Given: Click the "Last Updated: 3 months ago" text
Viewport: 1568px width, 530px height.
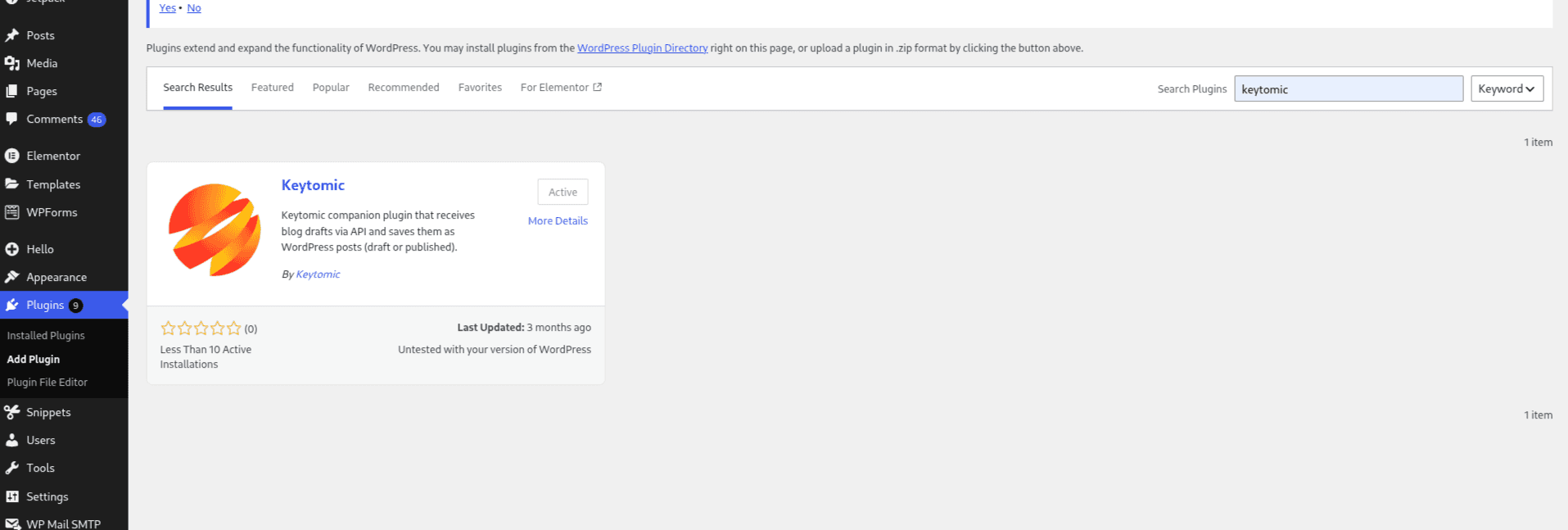Looking at the screenshot, I should [x=524, y=328].
